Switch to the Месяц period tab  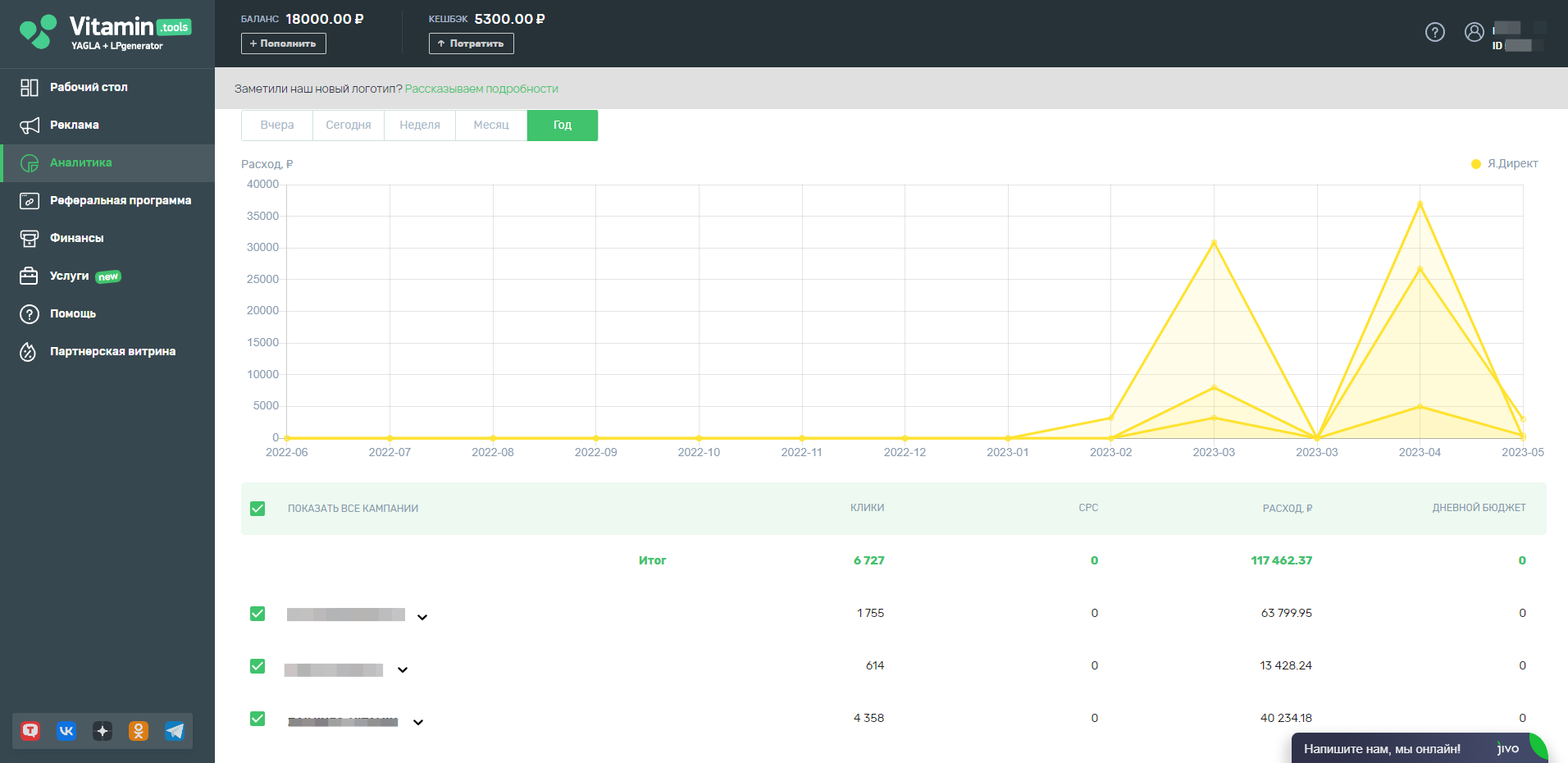[x=491, y=126]
